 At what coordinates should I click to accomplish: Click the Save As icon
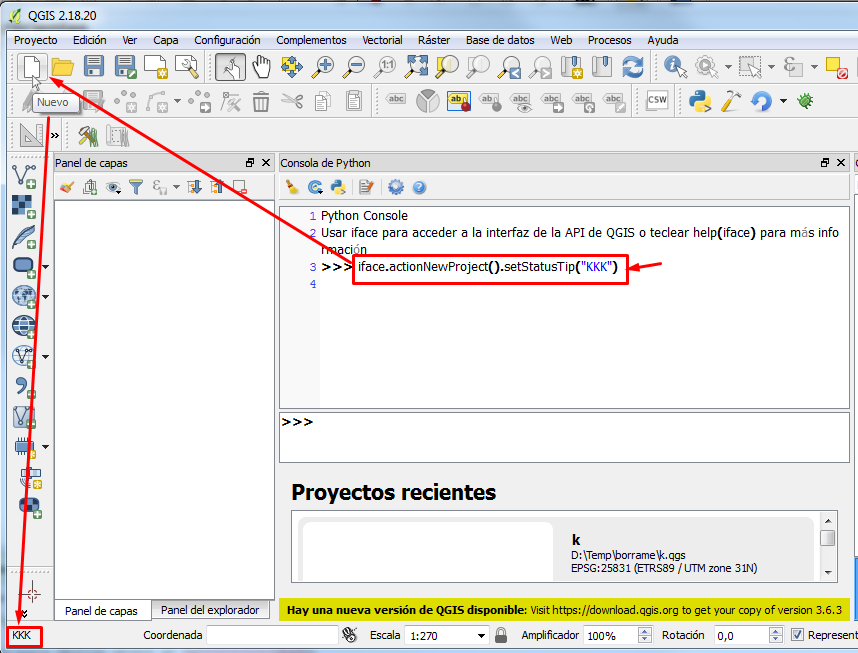click(125, 67)
